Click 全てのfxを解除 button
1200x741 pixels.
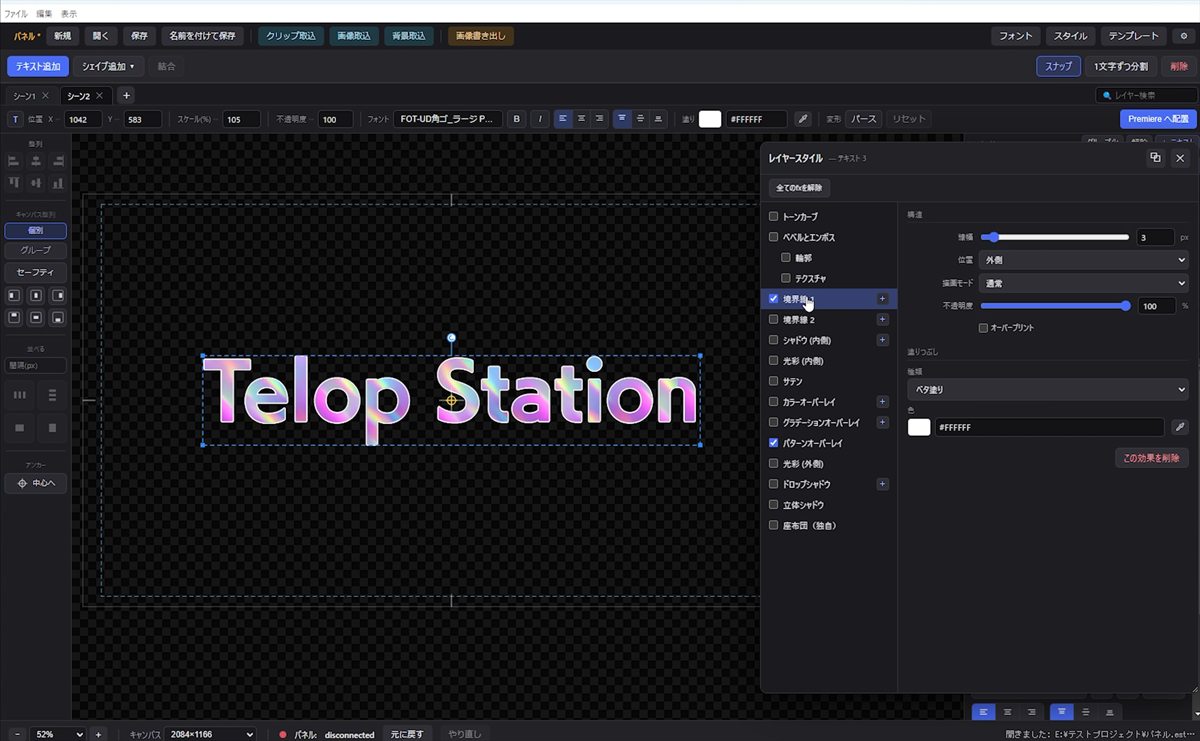pos(800,188)
